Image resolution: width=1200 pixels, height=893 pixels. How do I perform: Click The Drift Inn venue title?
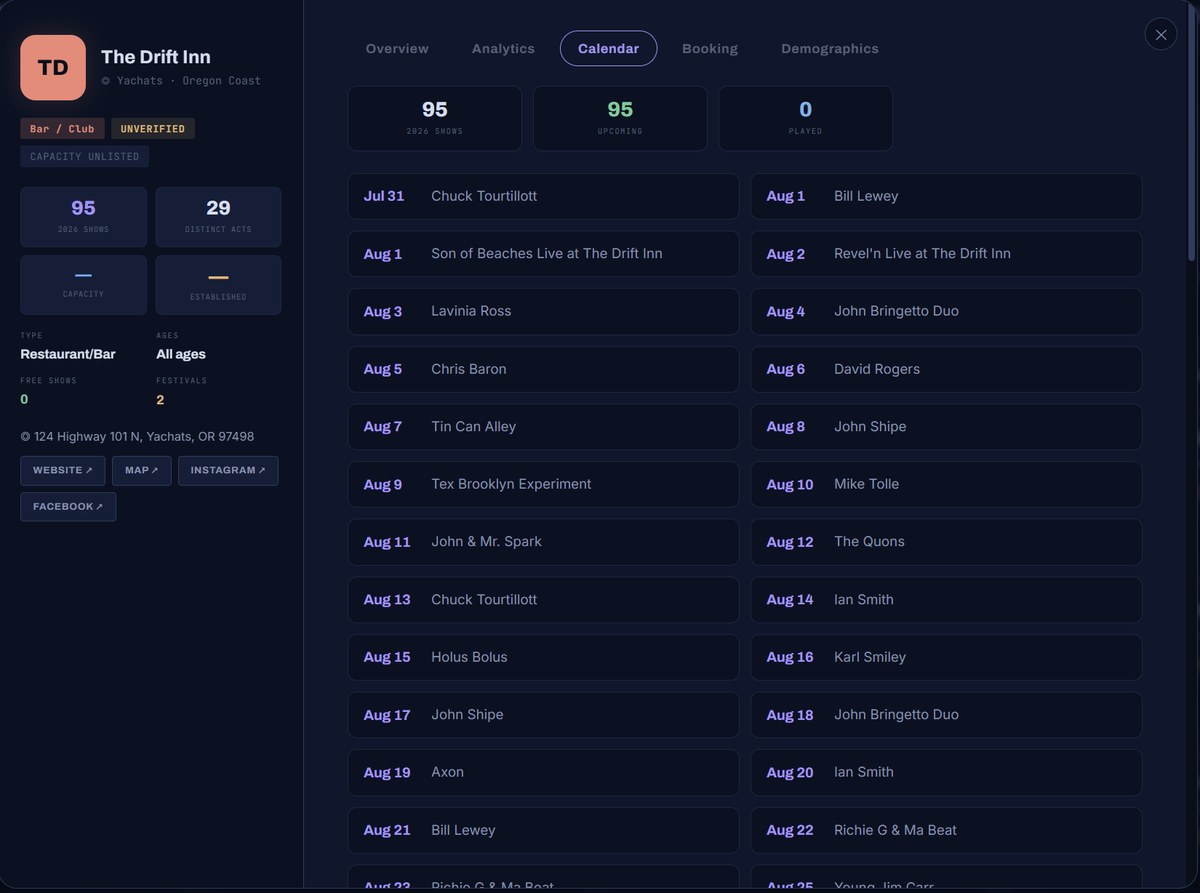(x=156, y=57)
